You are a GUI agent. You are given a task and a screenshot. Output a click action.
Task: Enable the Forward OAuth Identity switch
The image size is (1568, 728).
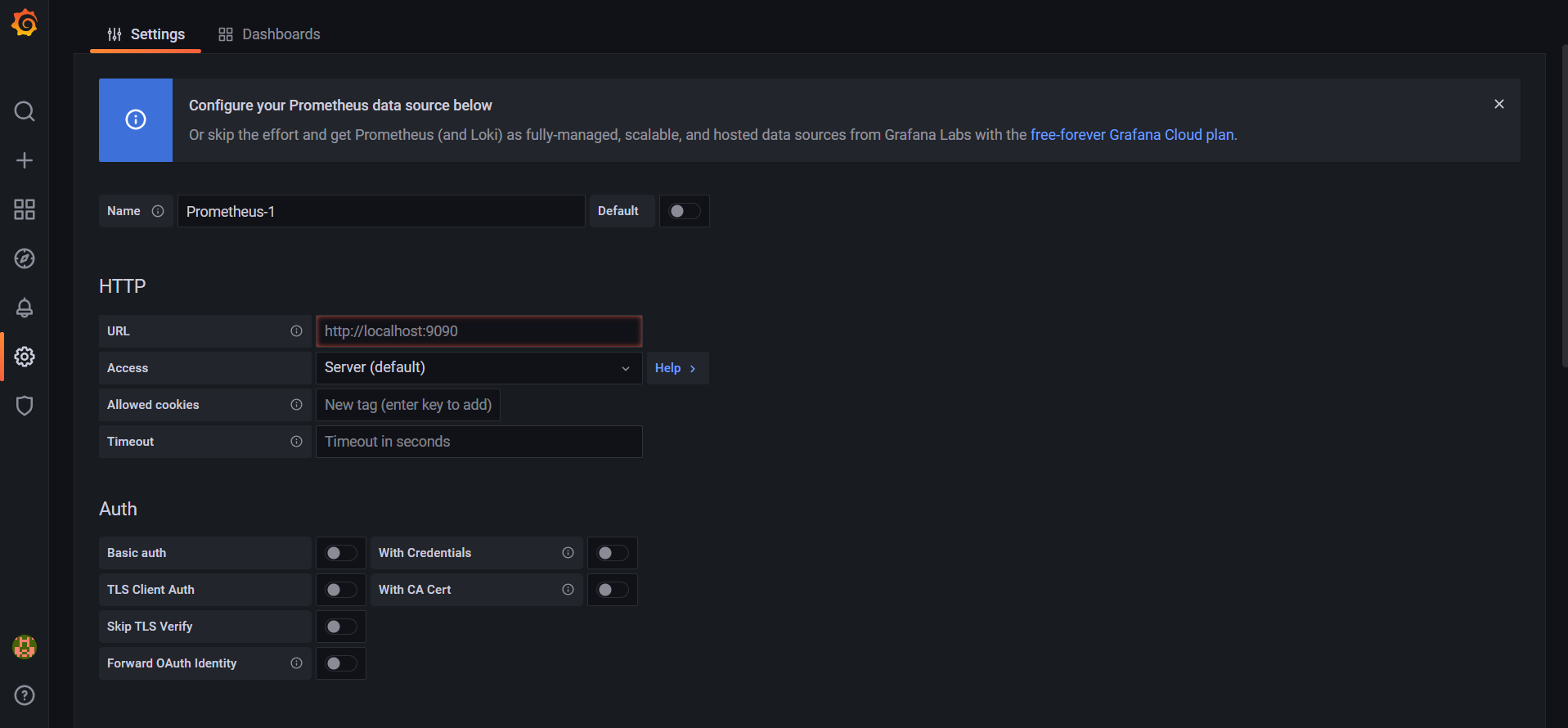341,663
